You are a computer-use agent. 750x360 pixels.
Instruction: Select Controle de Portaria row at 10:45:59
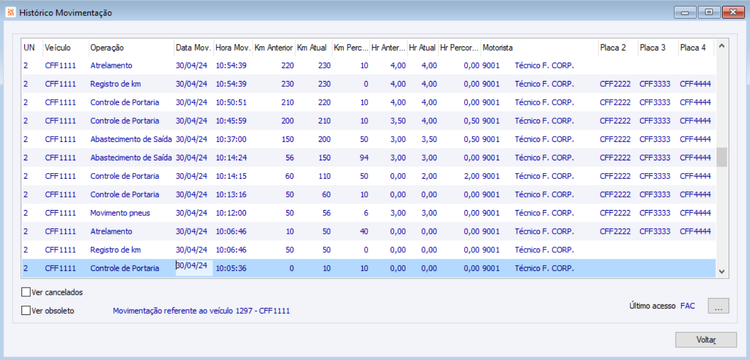coord(369,121)
